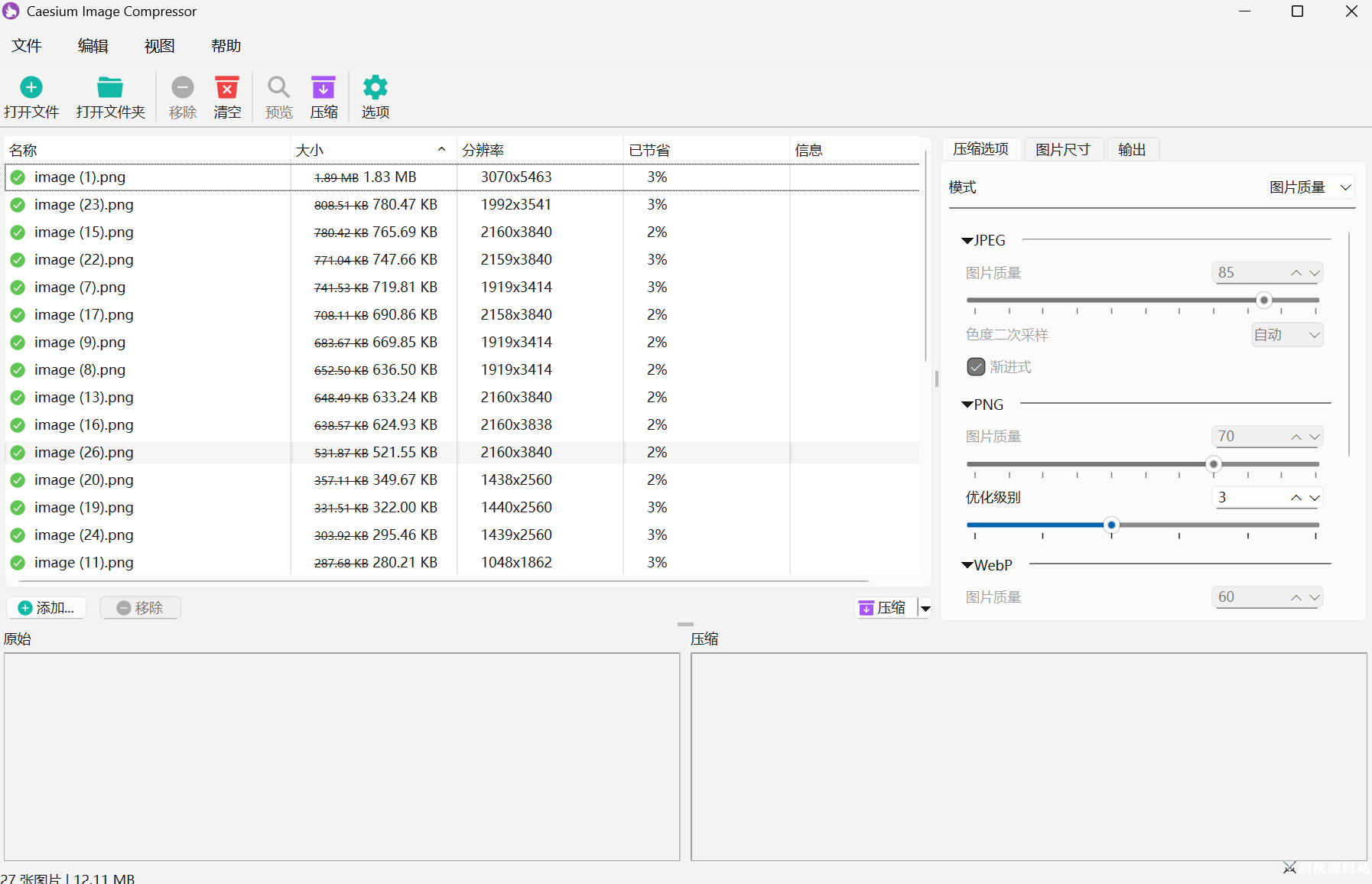This screenshot has height=884, width=1372.
Task: Increase 优化级别 value with up arrow
Action: pos(1296,498)
